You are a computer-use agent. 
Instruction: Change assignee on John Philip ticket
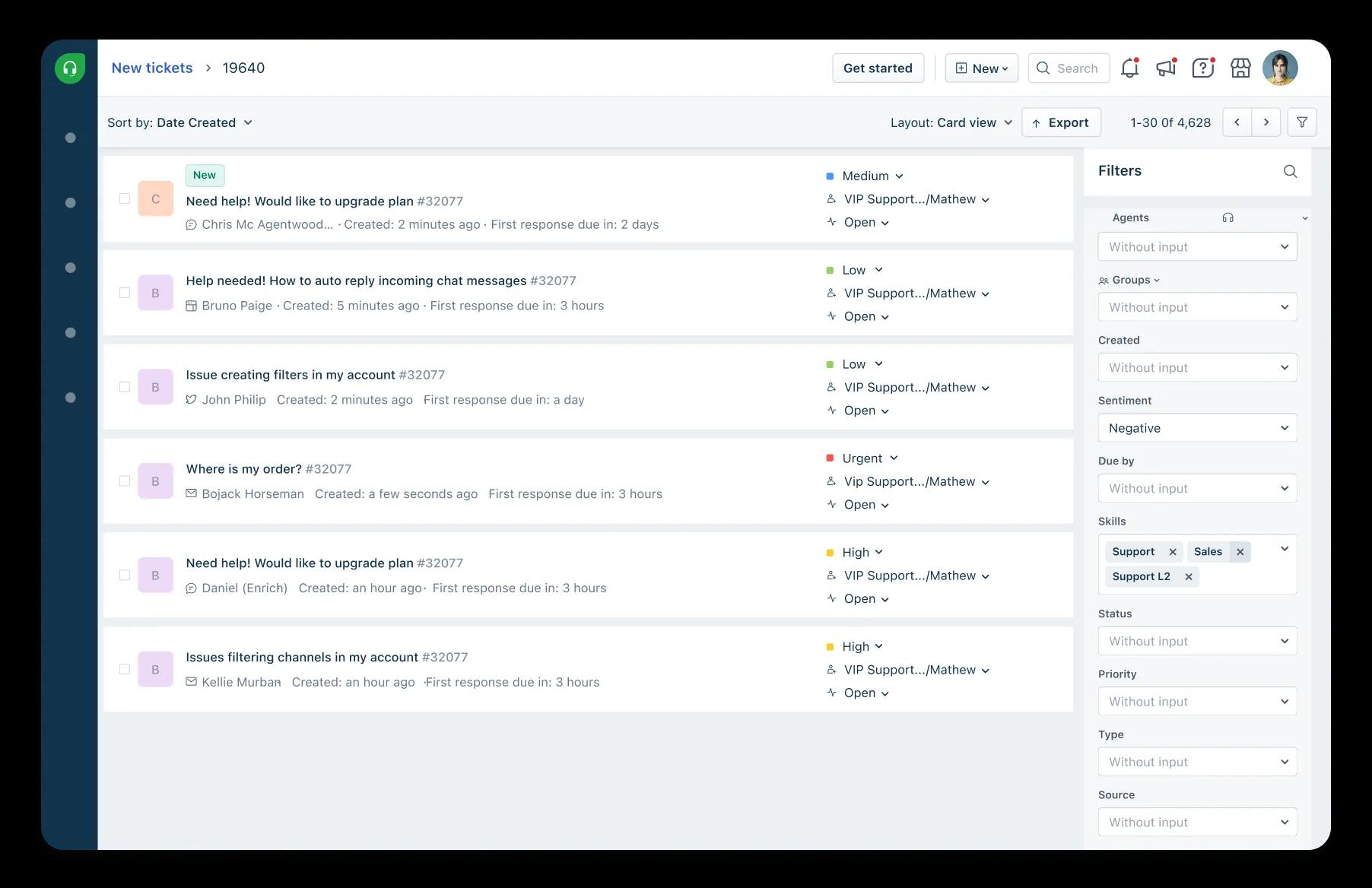[908, 388]
